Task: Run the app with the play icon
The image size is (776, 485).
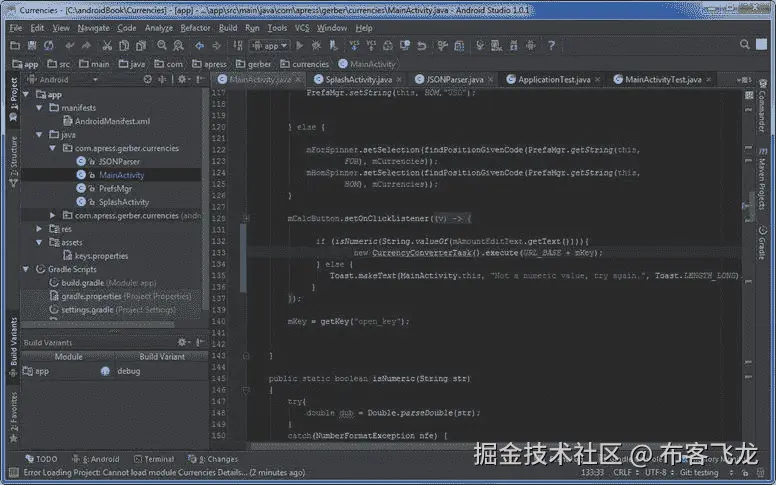Action: coord(299,46)
